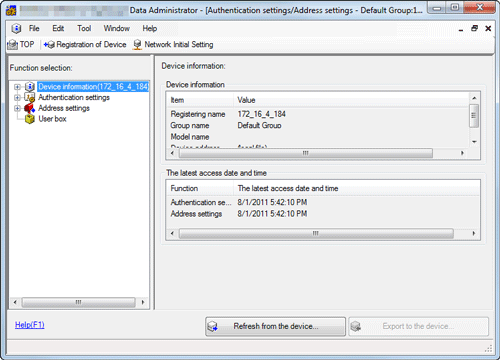Open the Edit menu
This screenshot has width=500, height=360.
(58, 29)
